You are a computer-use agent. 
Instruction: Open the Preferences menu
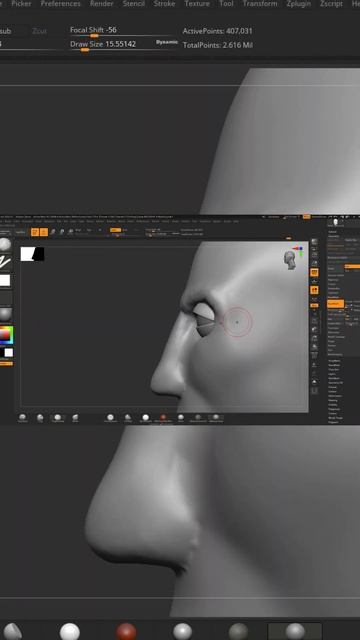point(60,4)
